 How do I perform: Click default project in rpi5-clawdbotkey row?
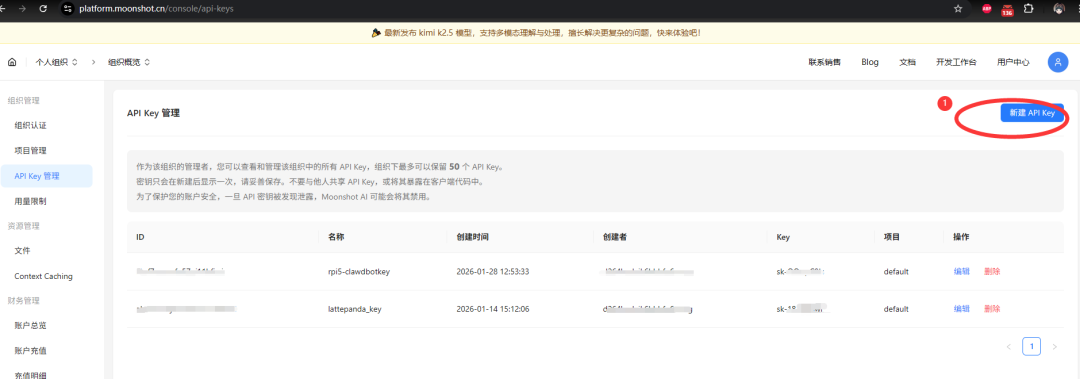click(896, 272)
